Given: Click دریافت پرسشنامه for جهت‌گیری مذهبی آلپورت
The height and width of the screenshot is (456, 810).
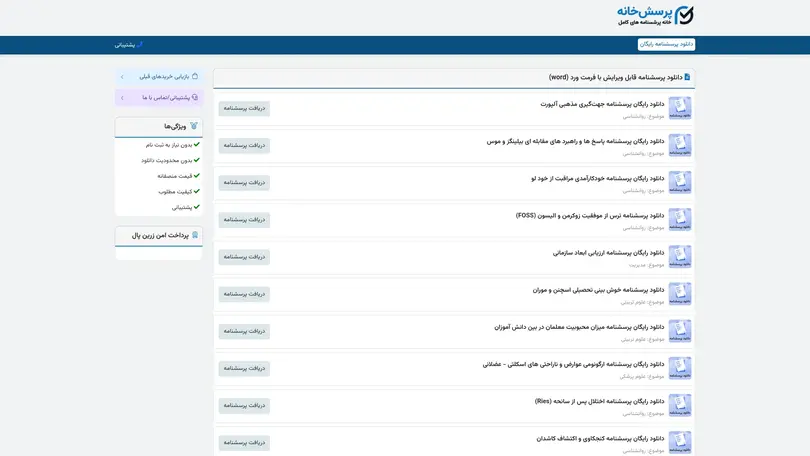Looking at the screenshot, I should tap(244, 108).
